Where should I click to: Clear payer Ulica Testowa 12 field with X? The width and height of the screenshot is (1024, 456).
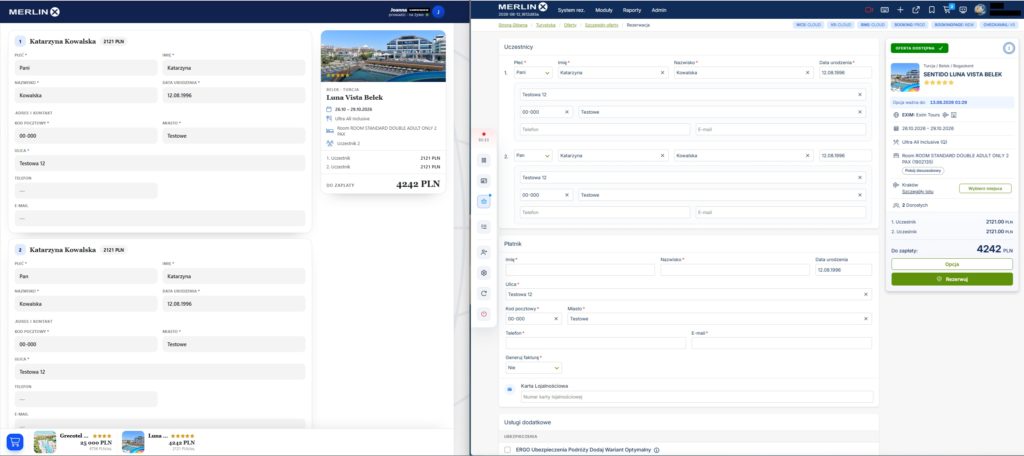pos(867,295)
